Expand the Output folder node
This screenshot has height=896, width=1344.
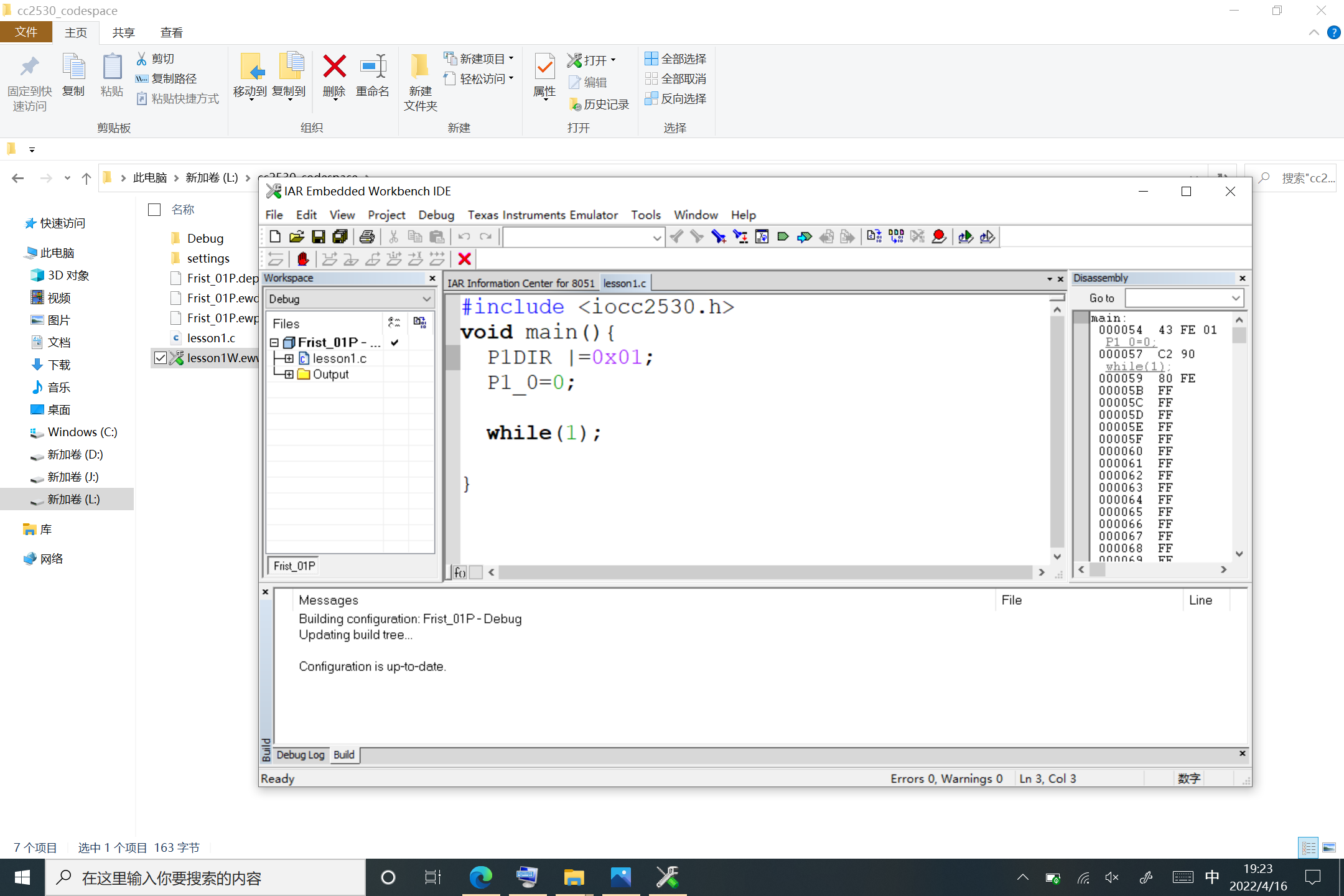click(x=289, y=375)
